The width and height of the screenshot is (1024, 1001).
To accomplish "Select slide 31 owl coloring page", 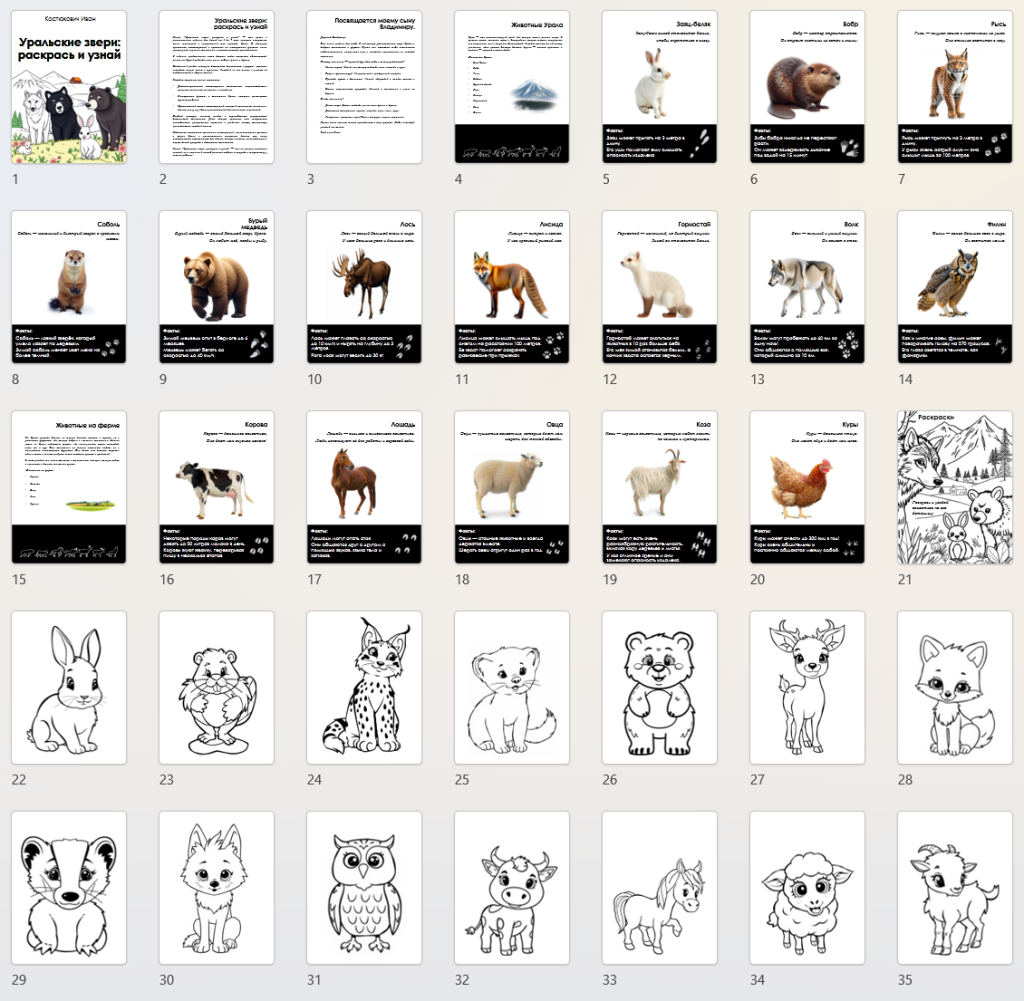I will 364,888.
